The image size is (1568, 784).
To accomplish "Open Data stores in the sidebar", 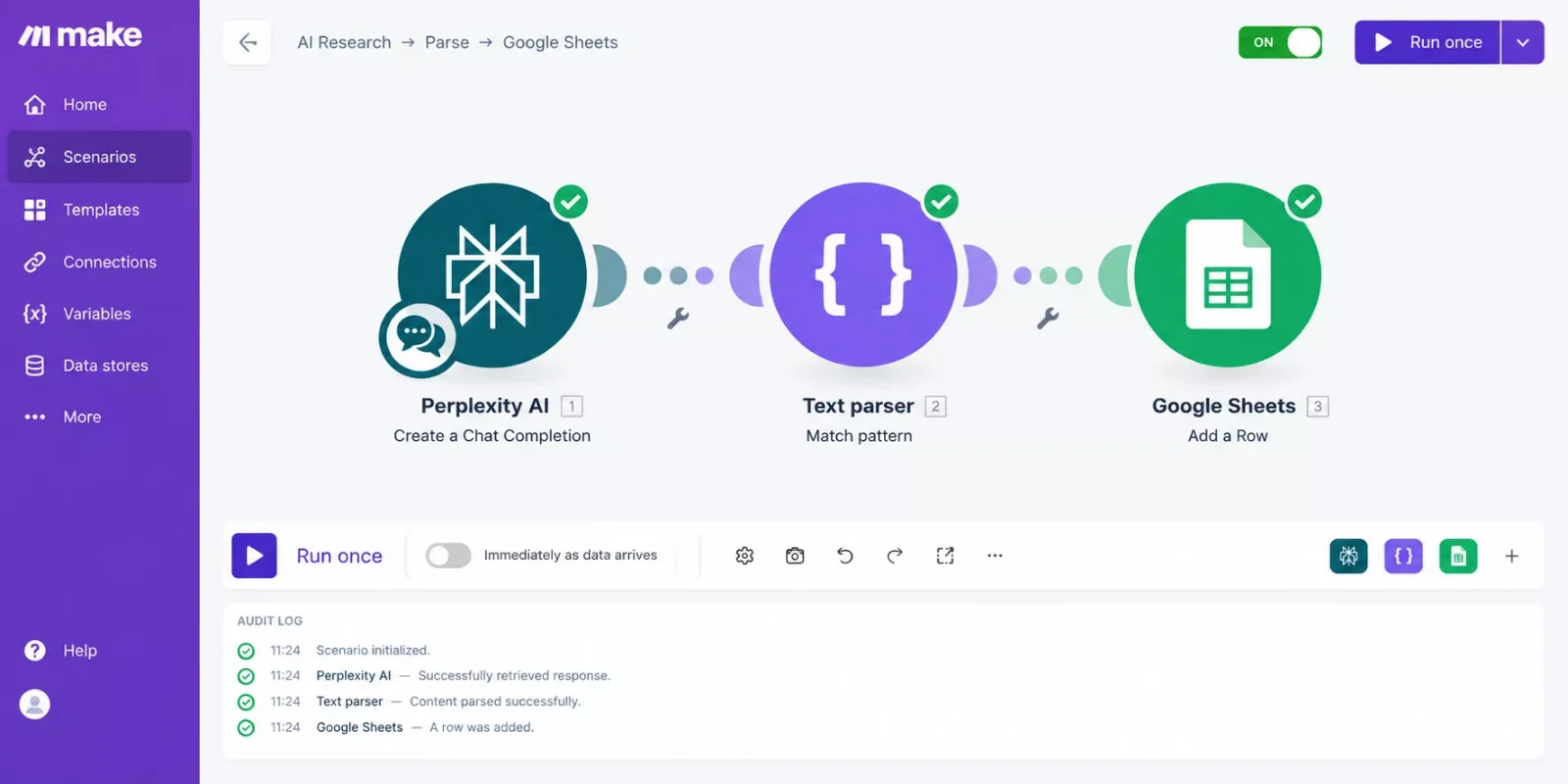I will (99, 366).
